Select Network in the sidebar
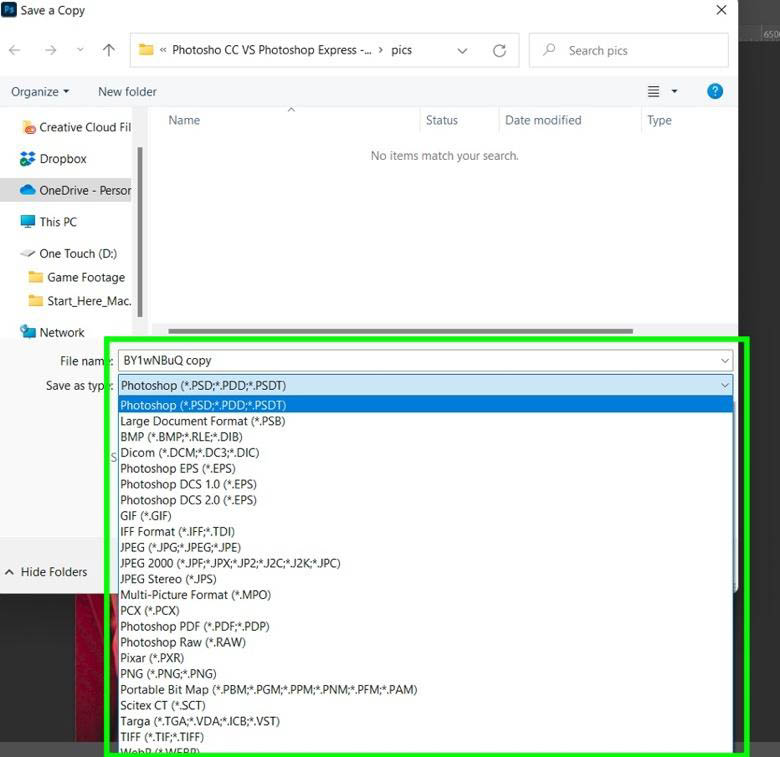780x757 pixels. 52,332
